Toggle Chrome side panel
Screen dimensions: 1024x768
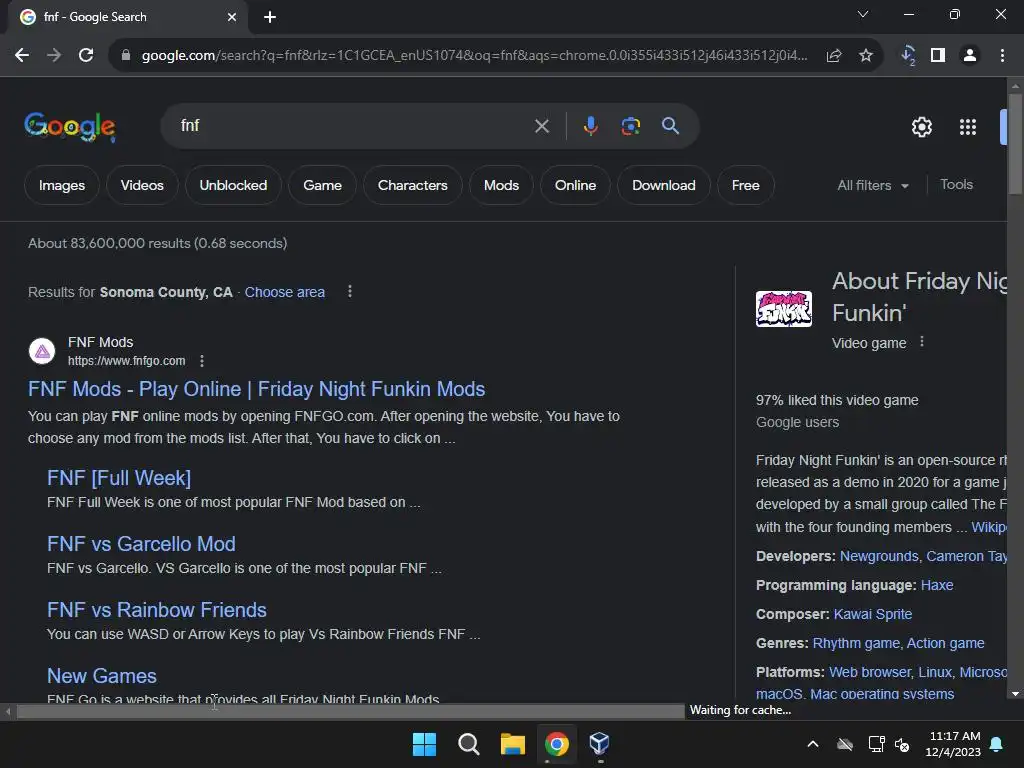[938, 56]
